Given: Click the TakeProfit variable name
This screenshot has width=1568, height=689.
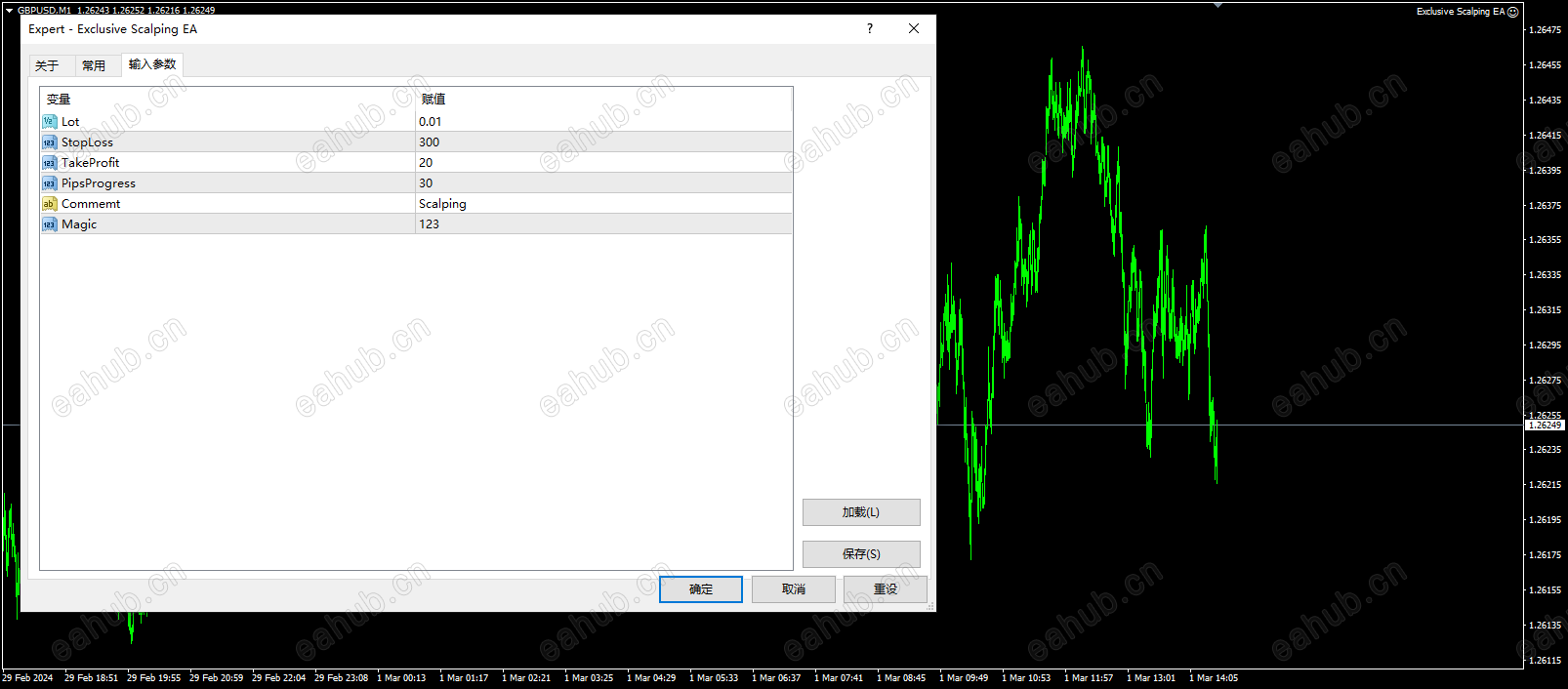Looking at the screenshot, I should (90, 163).
